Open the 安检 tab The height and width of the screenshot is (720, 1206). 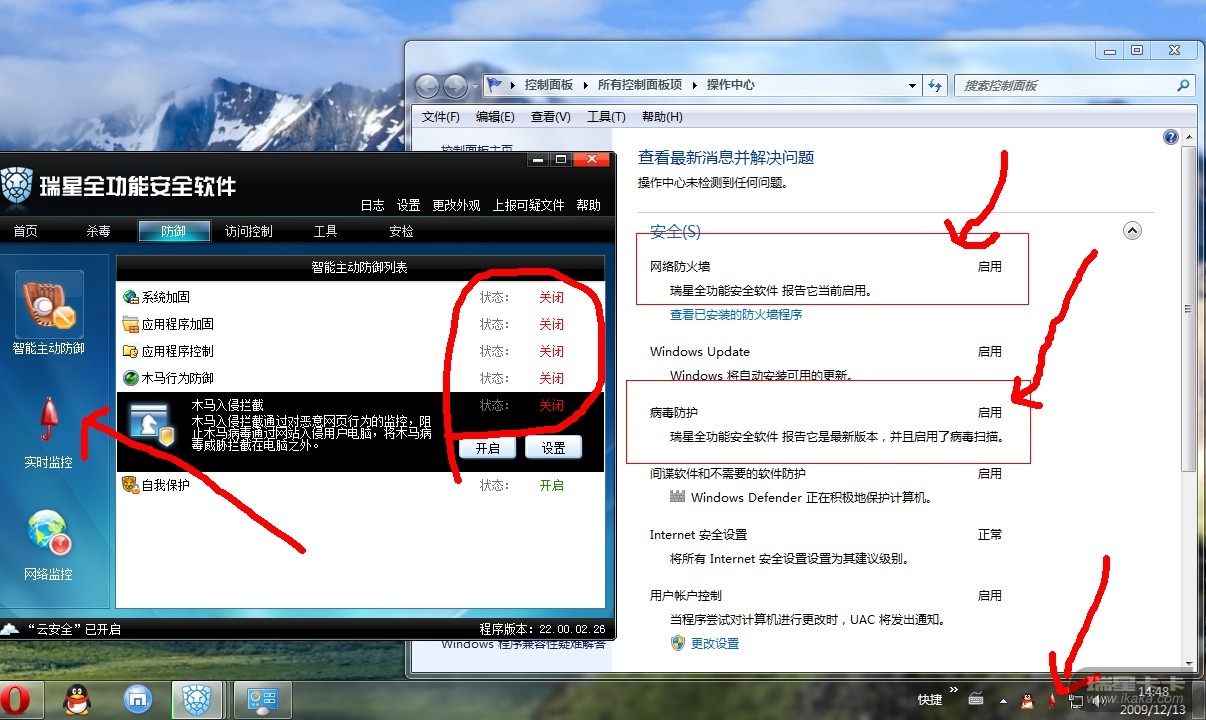coord(401,231)
